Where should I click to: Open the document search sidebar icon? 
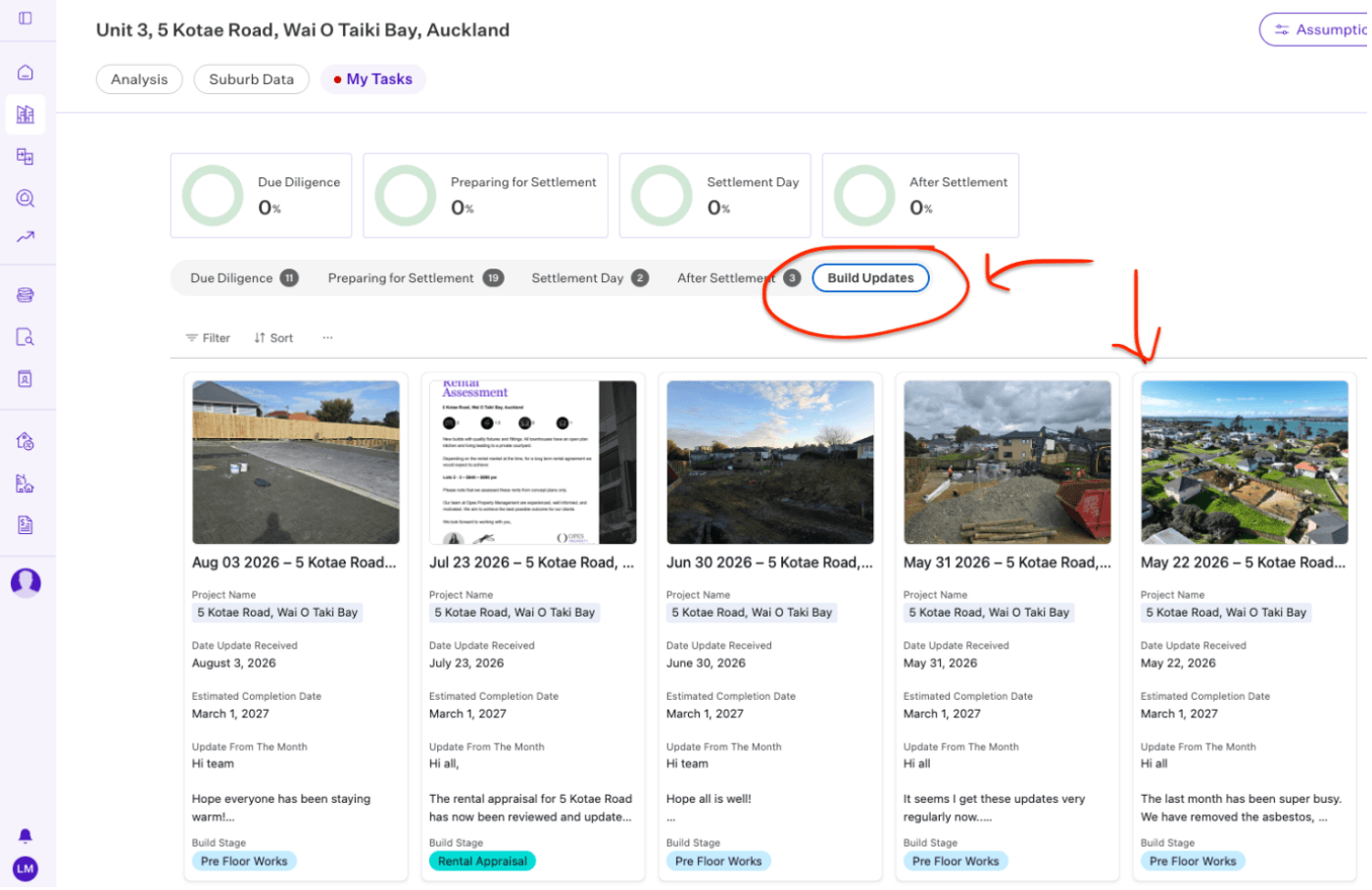pyautogui.click(x=25, y=338)
